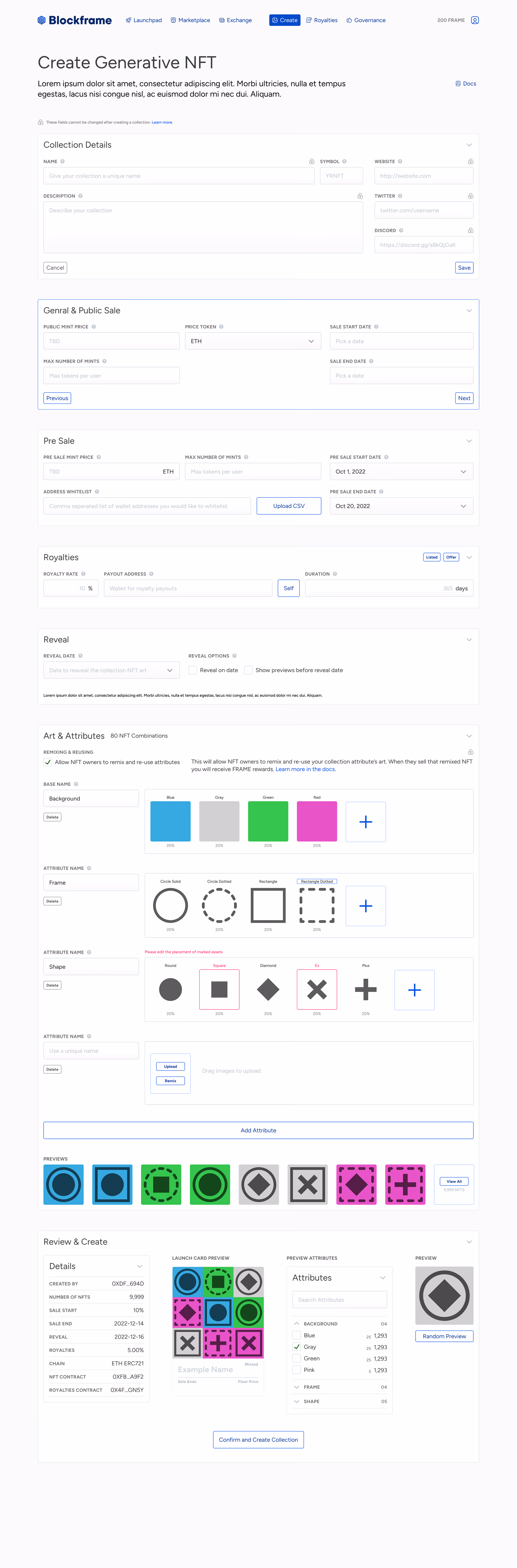517x1568 pixels.
Task: Click the Upload CSV button
Action: (289, 506)
